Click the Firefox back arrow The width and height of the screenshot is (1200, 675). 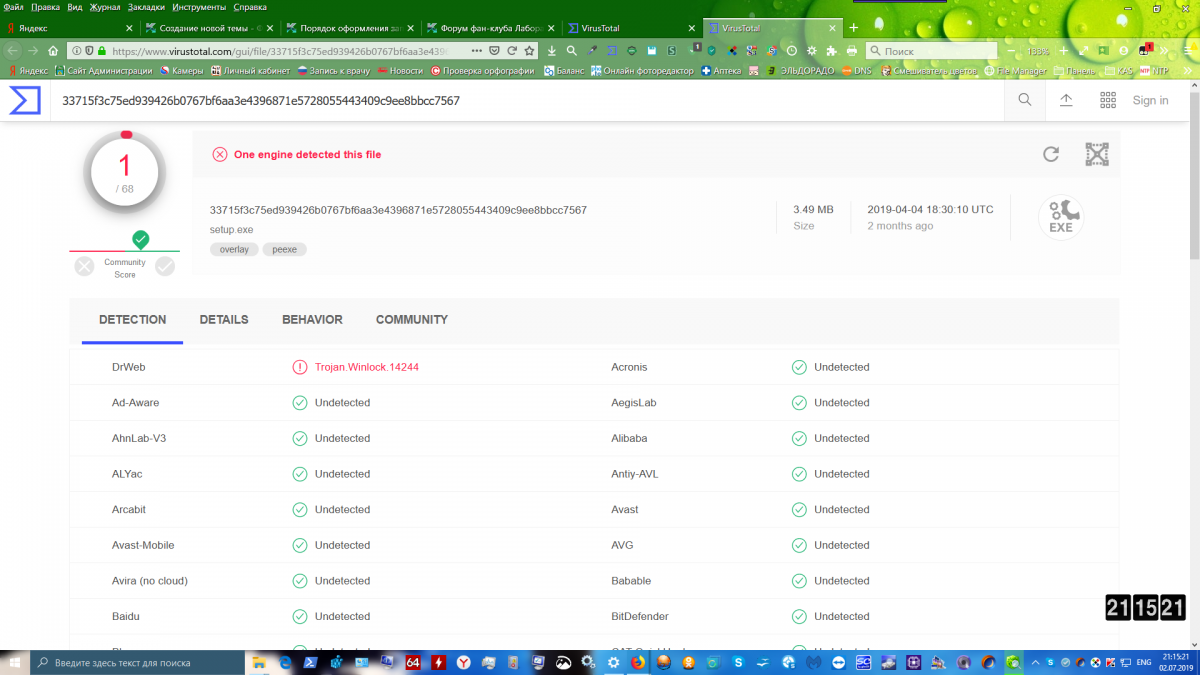pyautogui.click(x=12, y=50)
